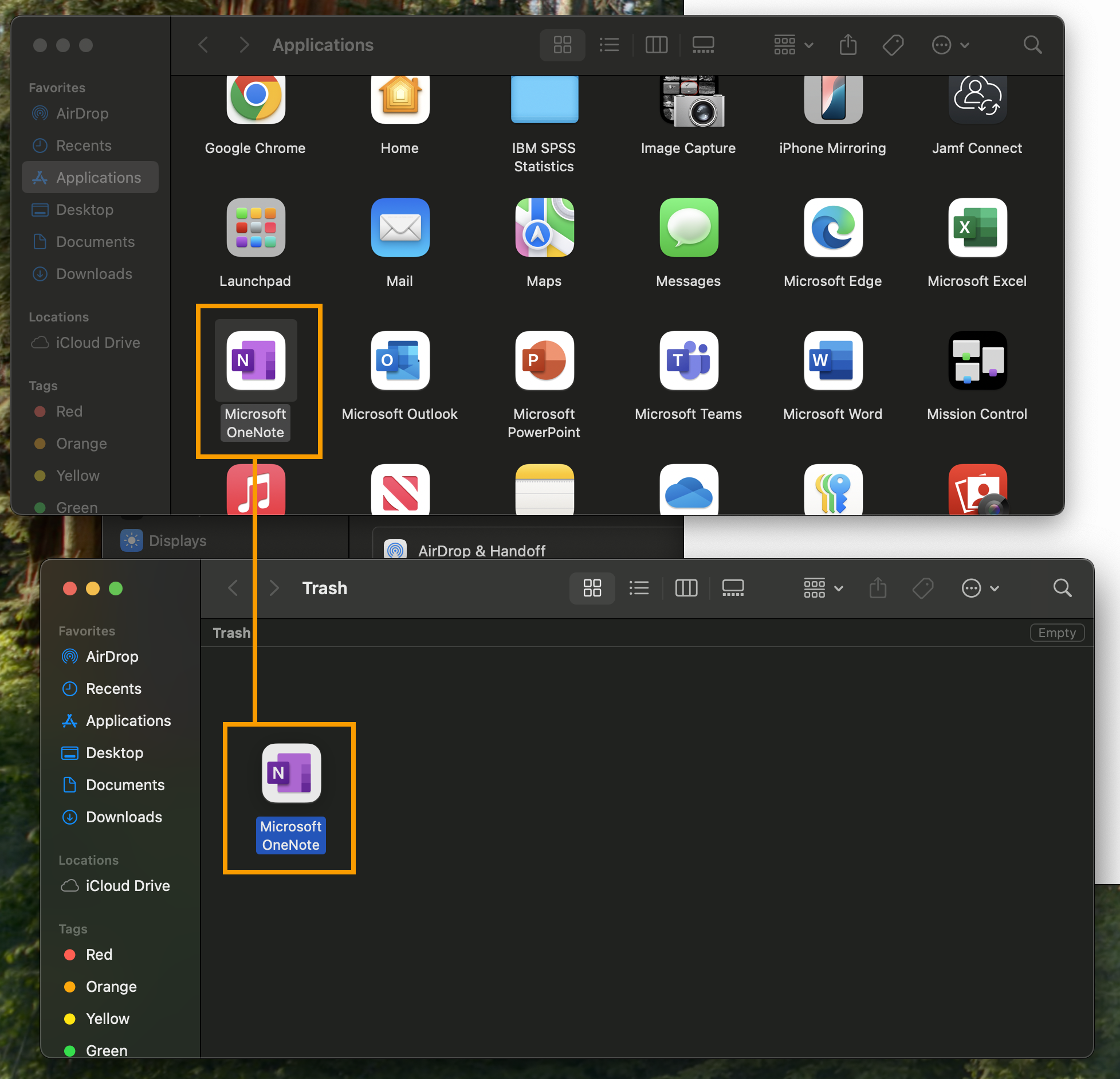Select the Photo Booth app icon

[x=977, y=489]
